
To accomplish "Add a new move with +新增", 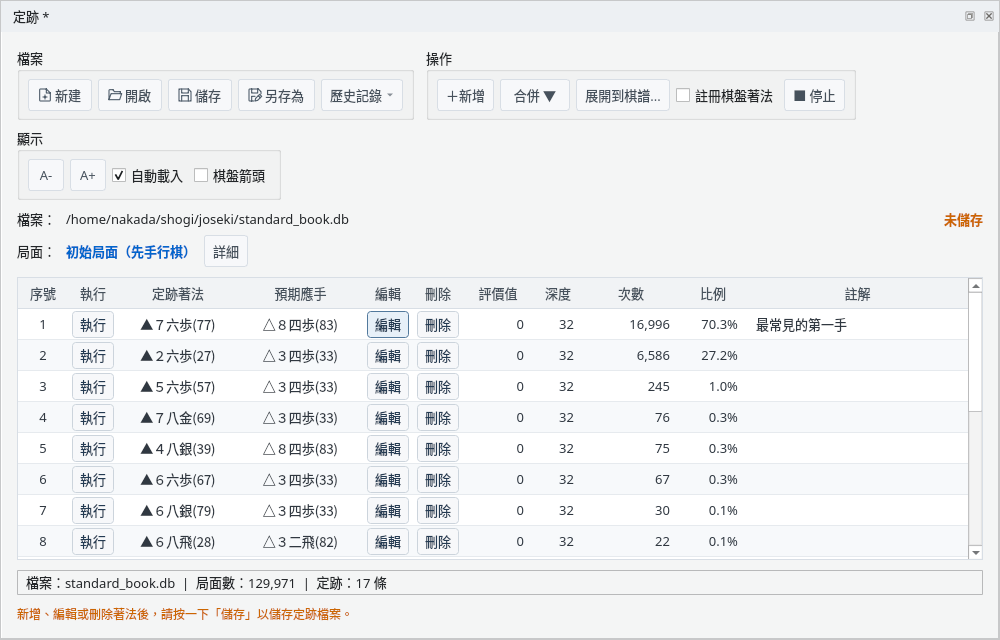I will point(466,96).
